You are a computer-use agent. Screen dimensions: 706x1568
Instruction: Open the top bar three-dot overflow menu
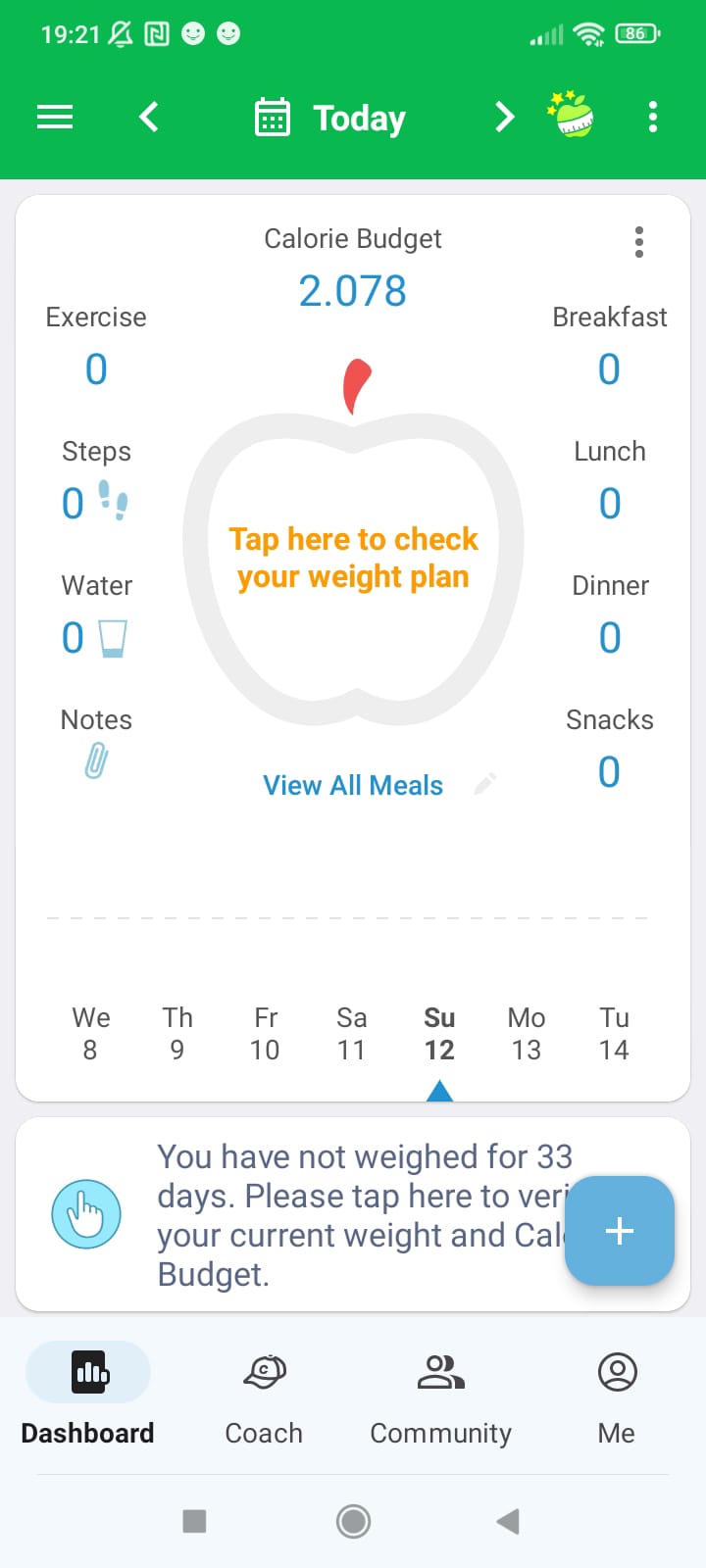653,118
